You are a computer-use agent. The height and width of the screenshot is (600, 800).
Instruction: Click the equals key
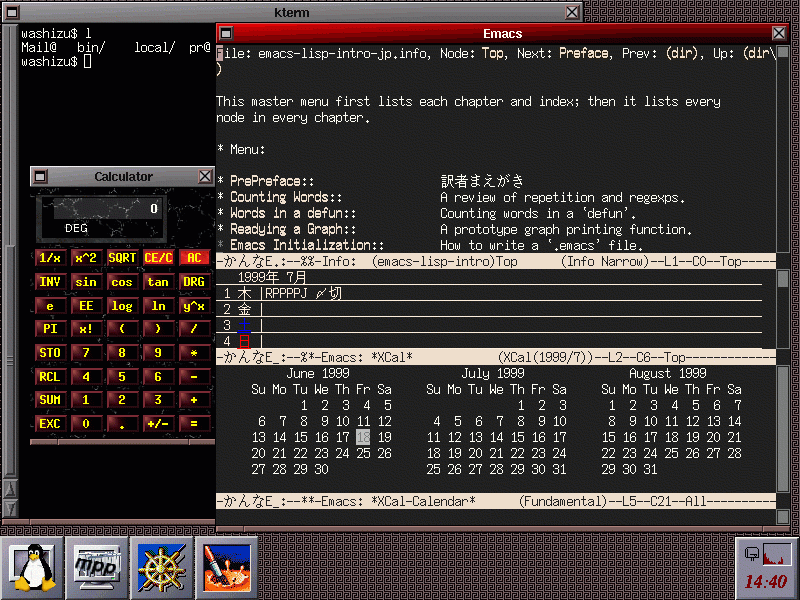(194, 423)
